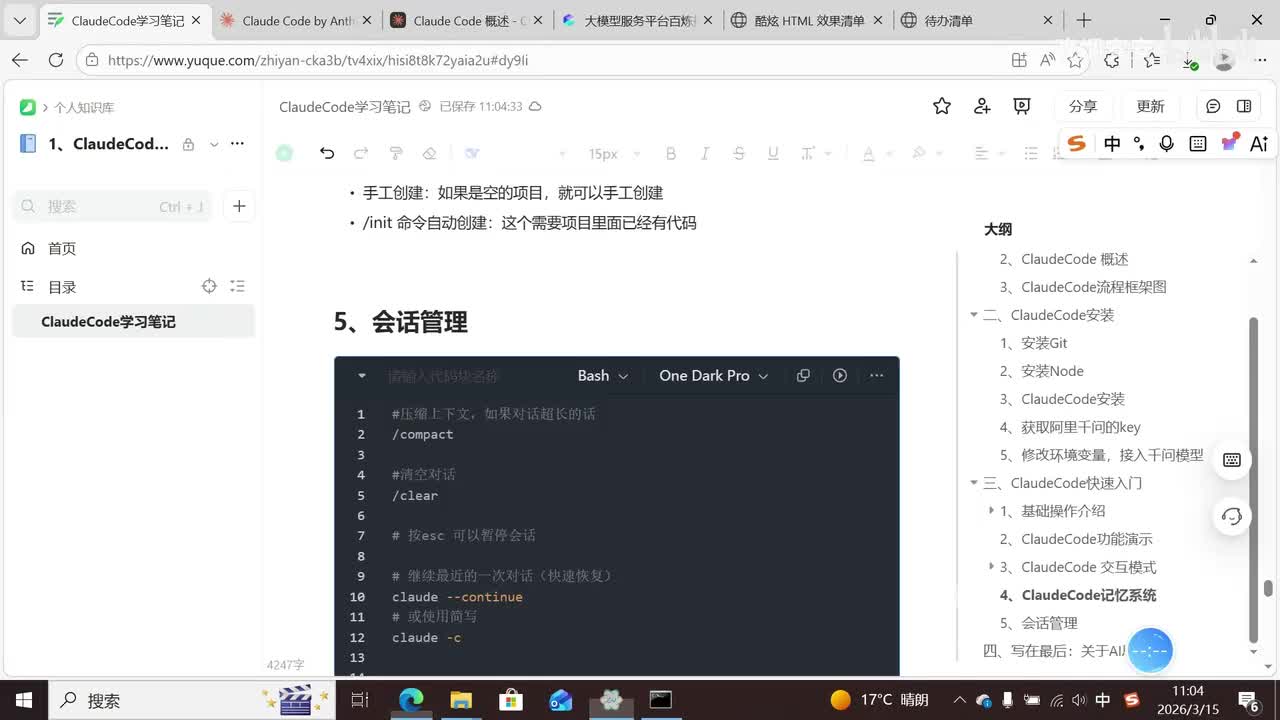Click the code block name input field

click(x=443, y=376)
